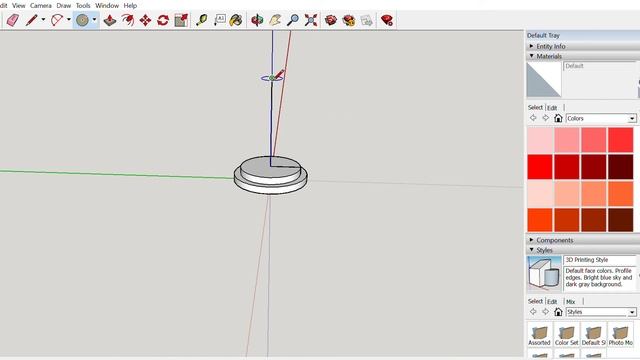Select the Push/Pull tool

[109, 20]
